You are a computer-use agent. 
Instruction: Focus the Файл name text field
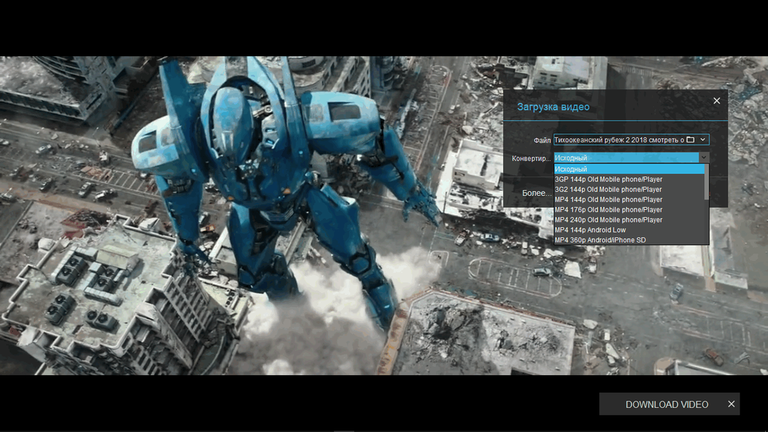click(619, 140)
